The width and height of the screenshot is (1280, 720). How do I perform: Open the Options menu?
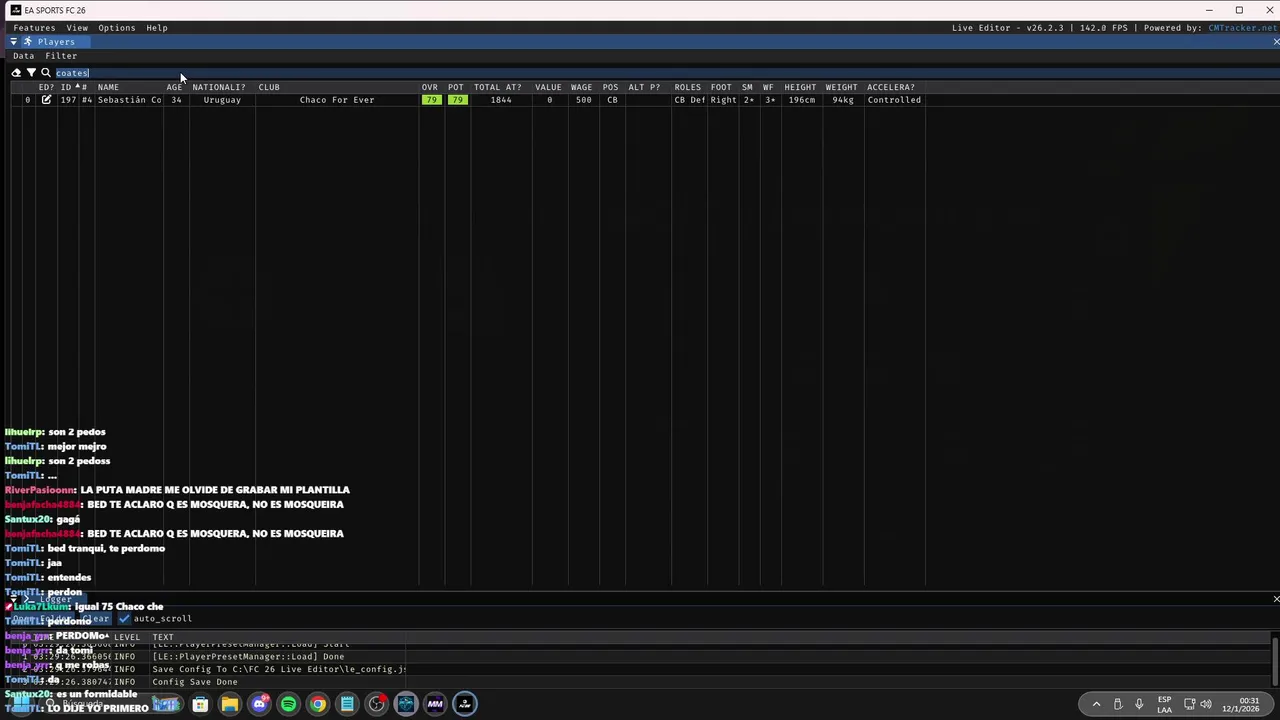[x=116, y=28]
